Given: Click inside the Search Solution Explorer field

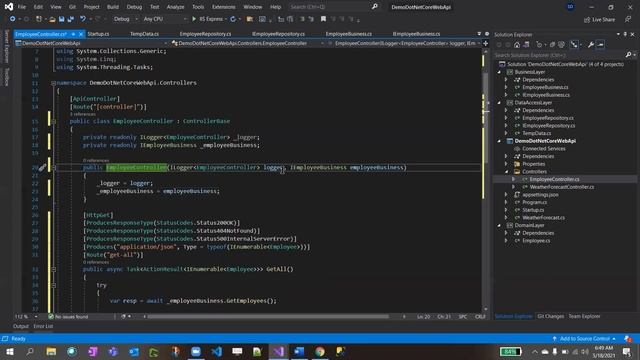Looking at the screenshot, I should 559,55.
